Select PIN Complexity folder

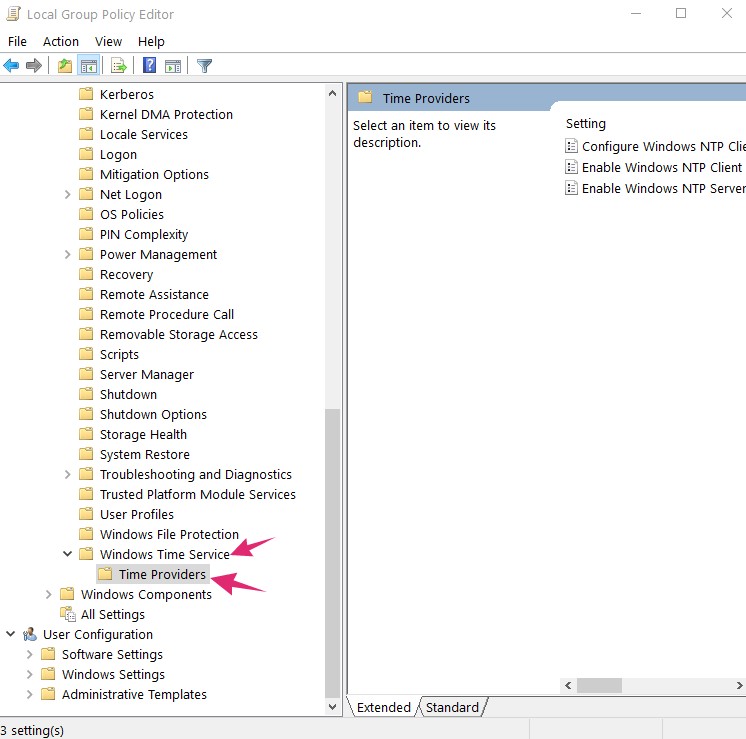144,234
